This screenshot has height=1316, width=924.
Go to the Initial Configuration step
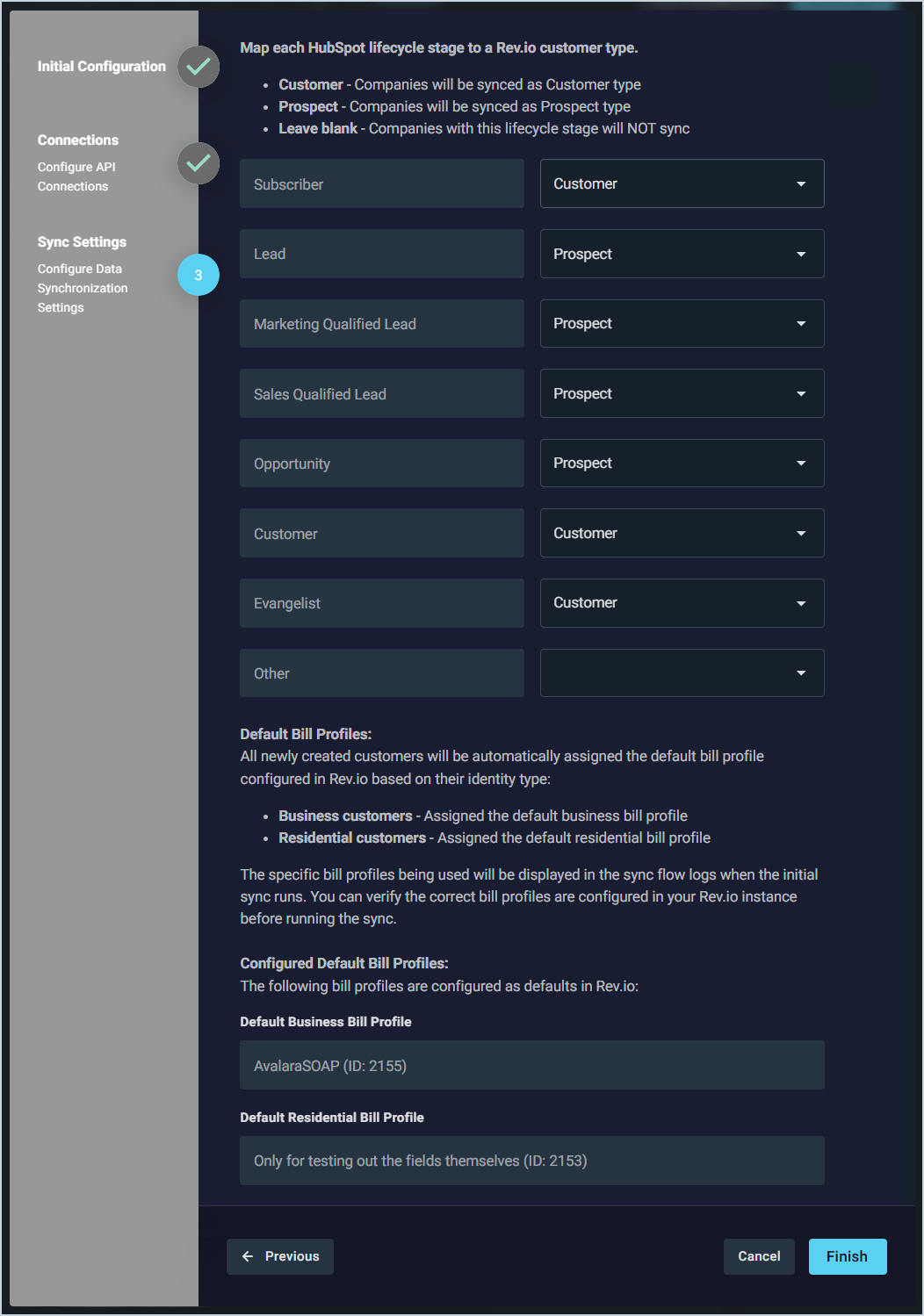[x=101, y=67]
